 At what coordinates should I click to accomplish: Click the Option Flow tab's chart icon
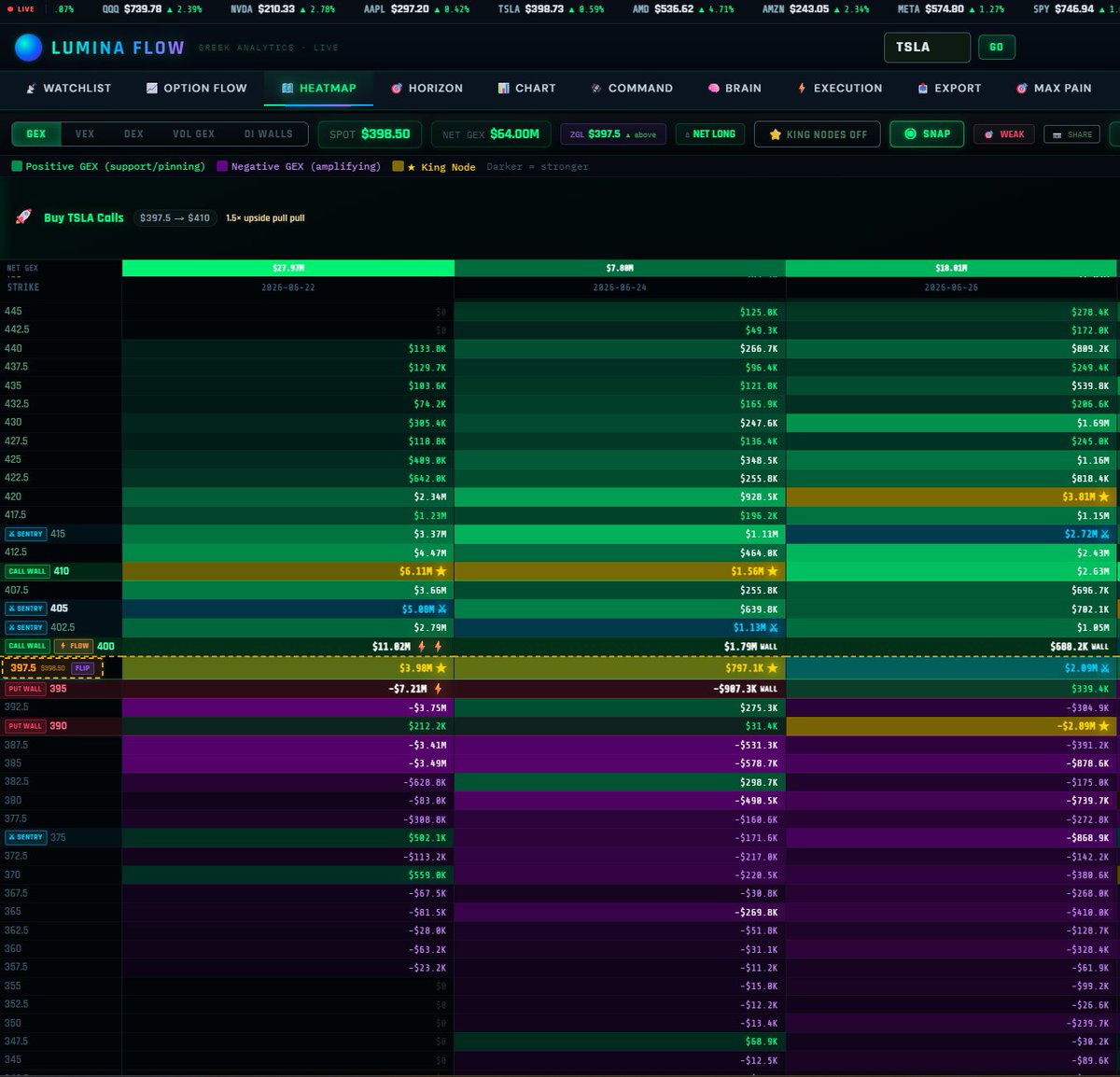(x=152, y=88)
